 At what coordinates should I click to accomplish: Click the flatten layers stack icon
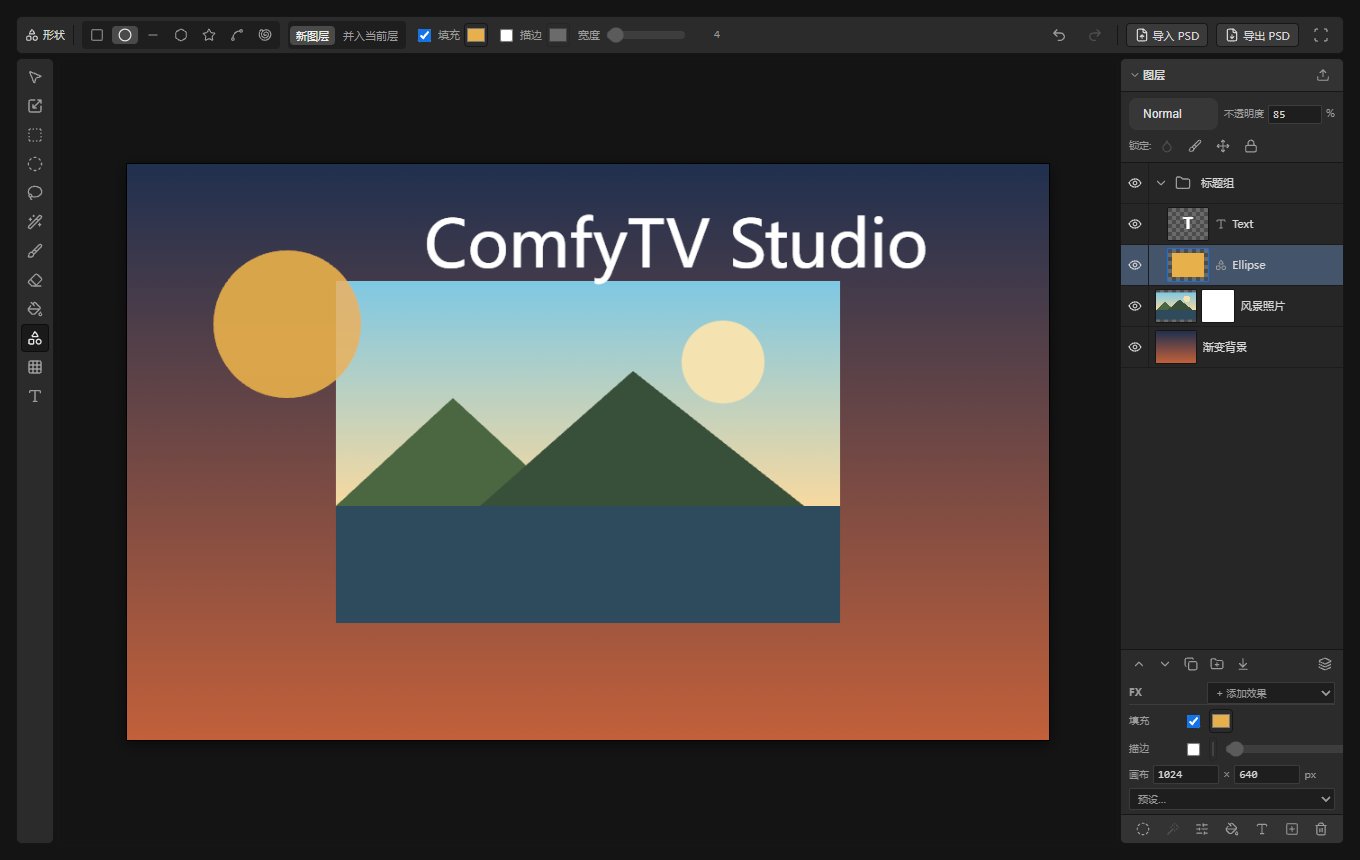click(x=1325, y=664)
